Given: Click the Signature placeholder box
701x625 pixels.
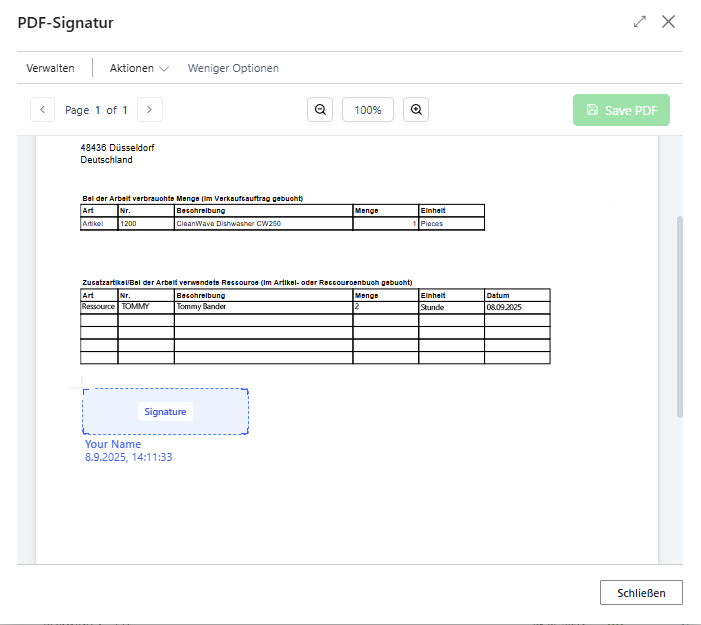Looking at the screenshot, I should pyautogui.click(x=165, y=411).
